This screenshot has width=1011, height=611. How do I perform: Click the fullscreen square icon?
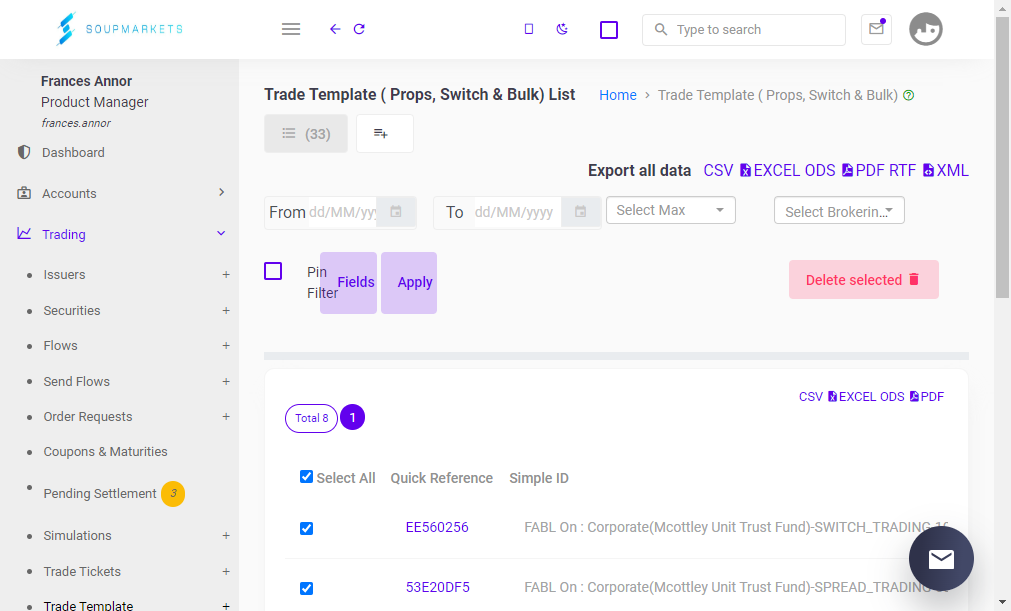pos(609,30)
